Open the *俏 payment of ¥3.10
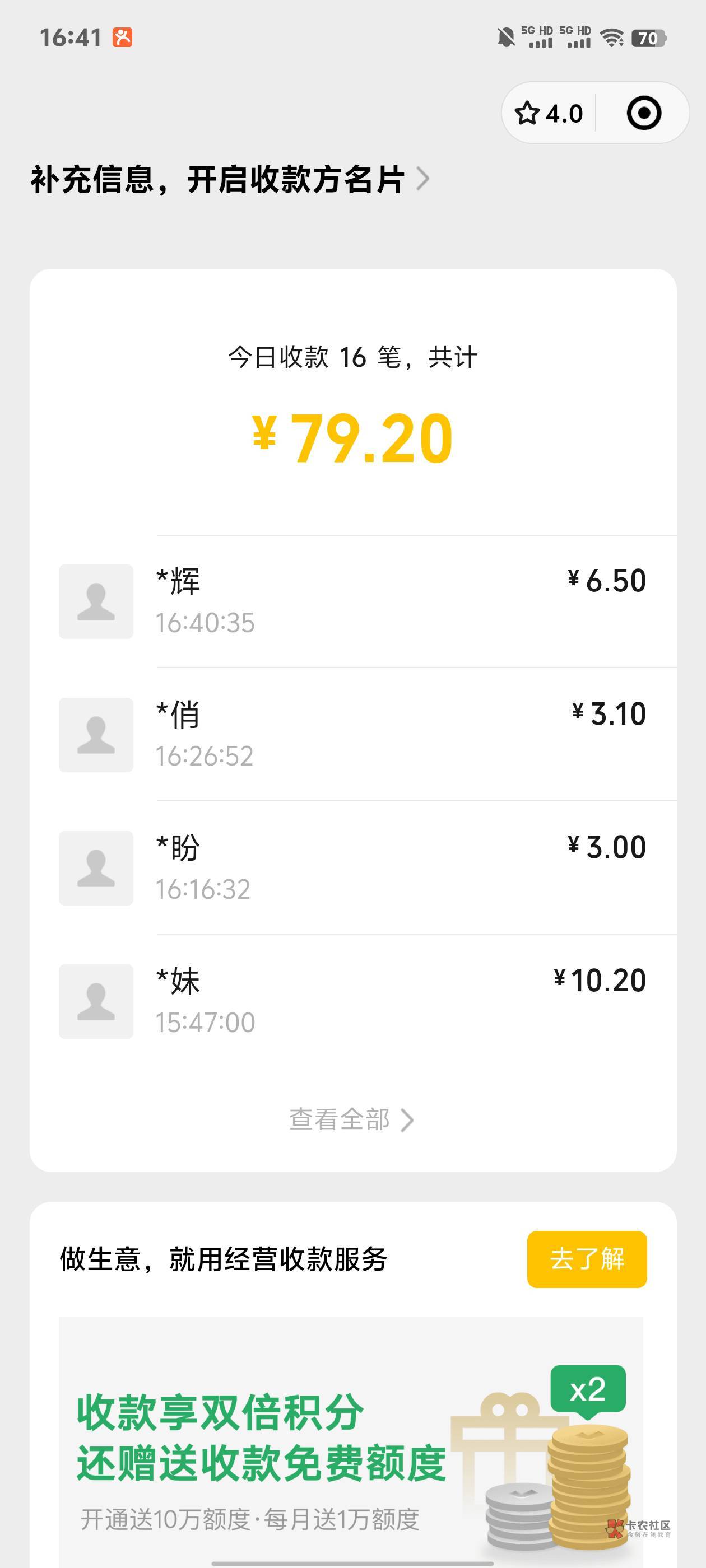This screenshot has height=1568, width=706. click(x=402, y=735)
